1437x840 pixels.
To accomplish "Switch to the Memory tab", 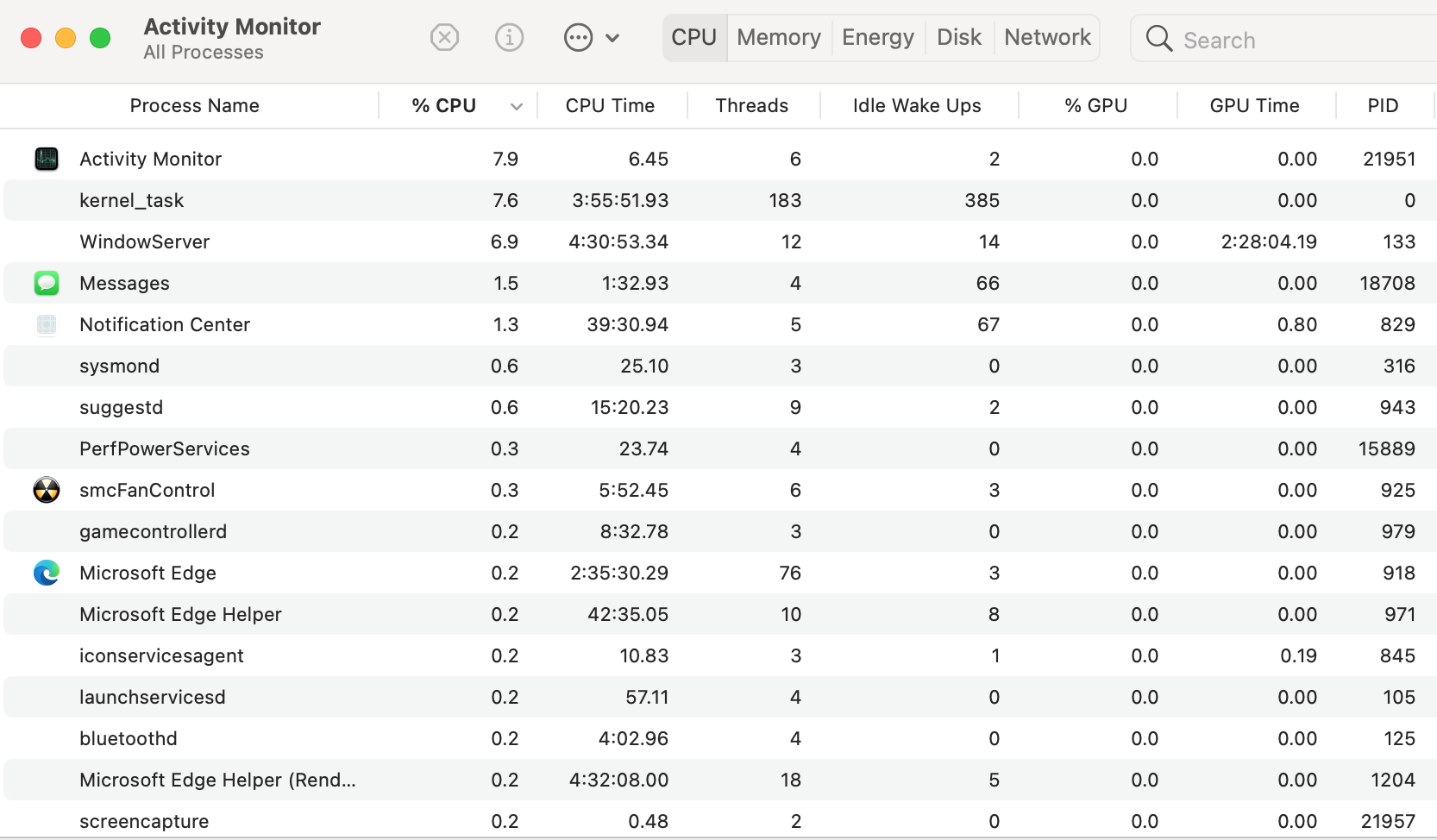I will pos(779,38).
